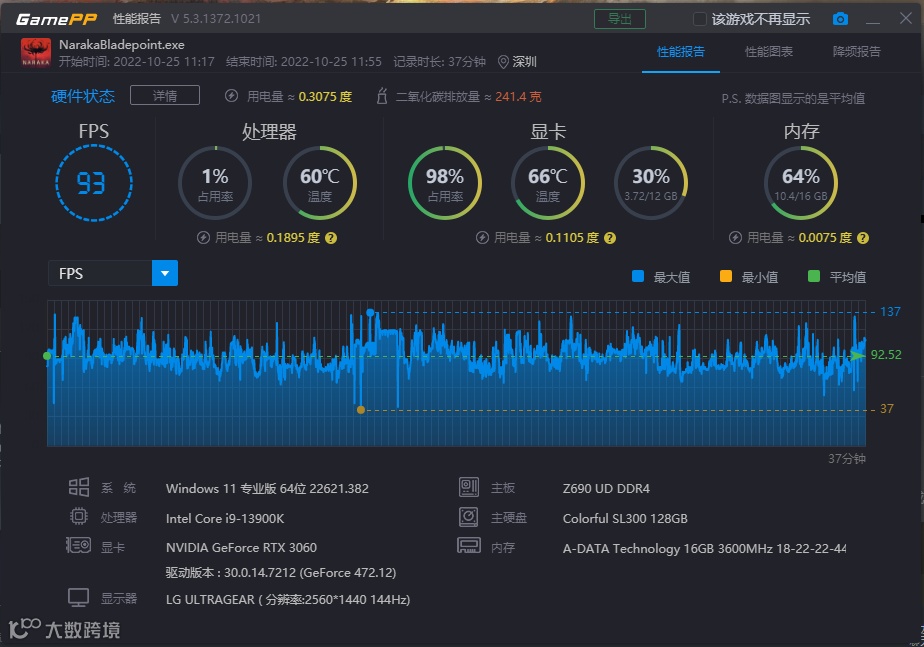The width and height of the screenshot is (924, 647).
Task: Click the RAM module icon beside 内存 spec
Action: pyautogui.click(x=469, y=546)
